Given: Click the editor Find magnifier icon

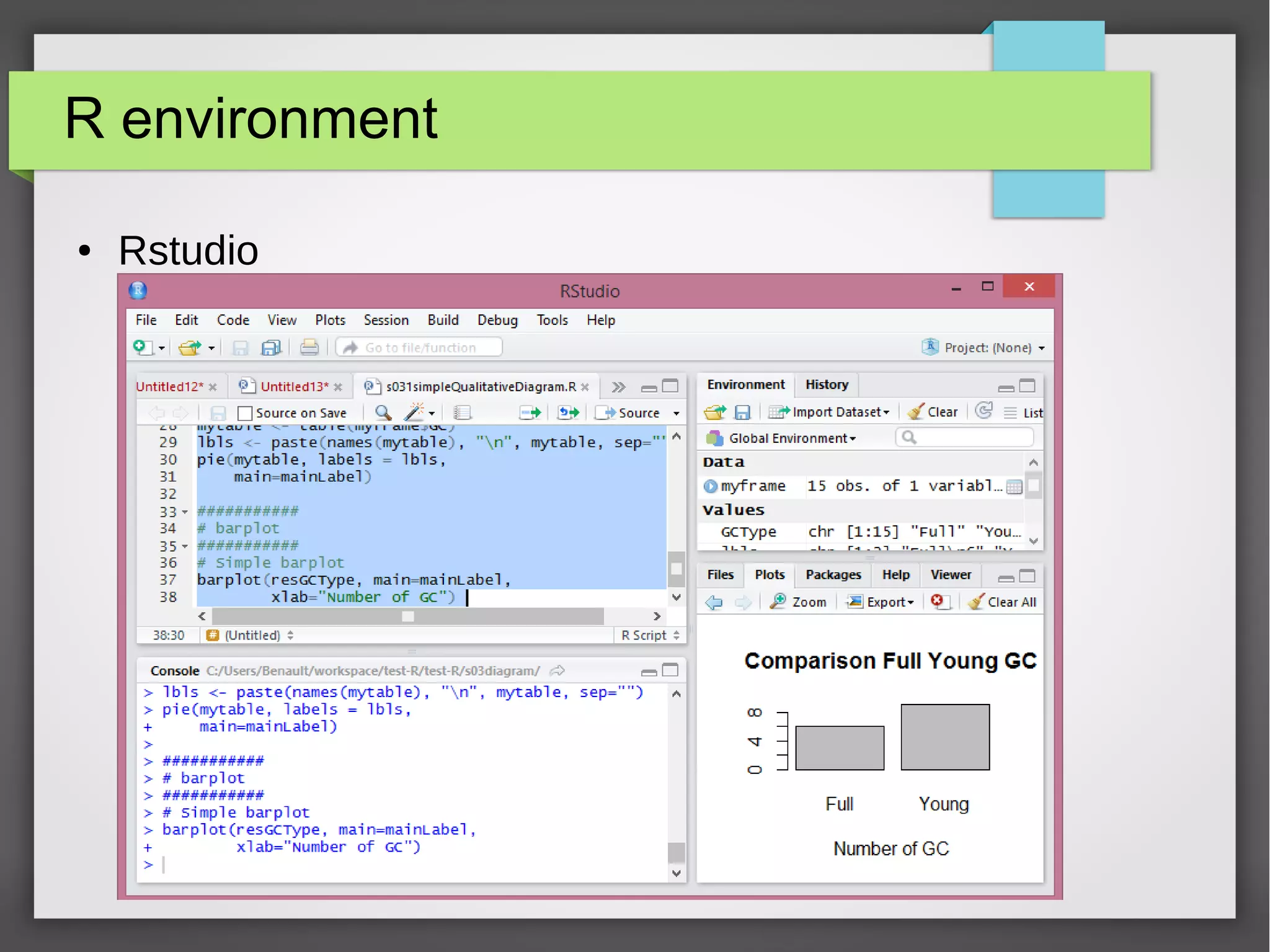Looking at the screenshot, I should 383,412.
